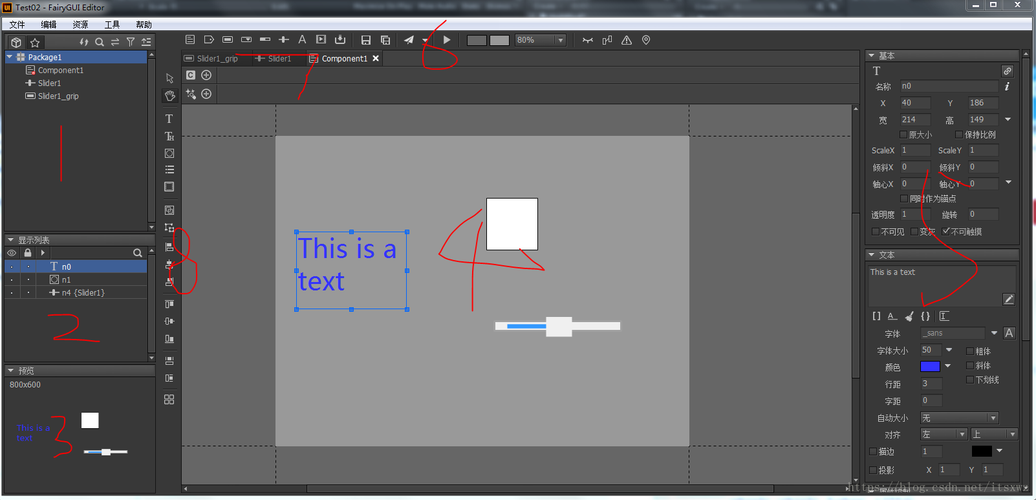This screenshot has height=500, width=1036.
Task: Open the 编辑 menu
Action: 49,24
